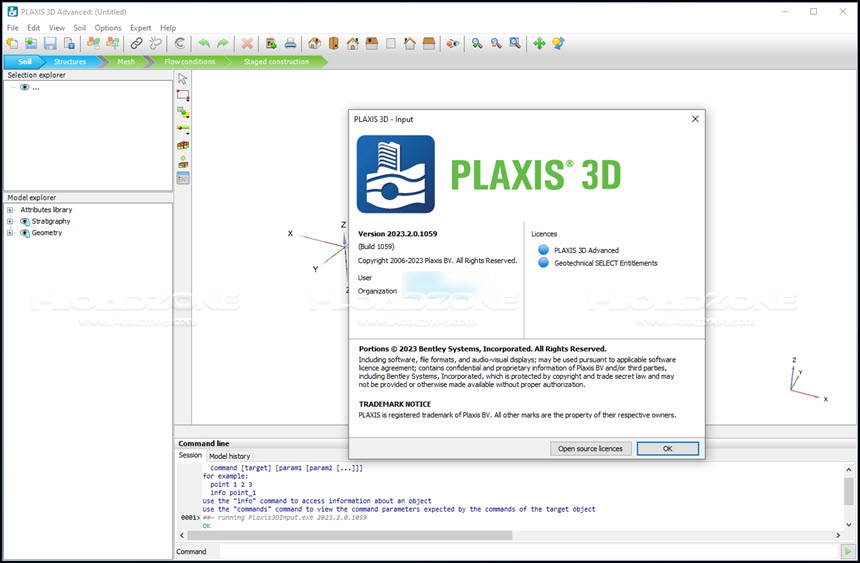The image size is (860, 563).
Task: Click the printer icon in the toolbar
Action: 291,43
